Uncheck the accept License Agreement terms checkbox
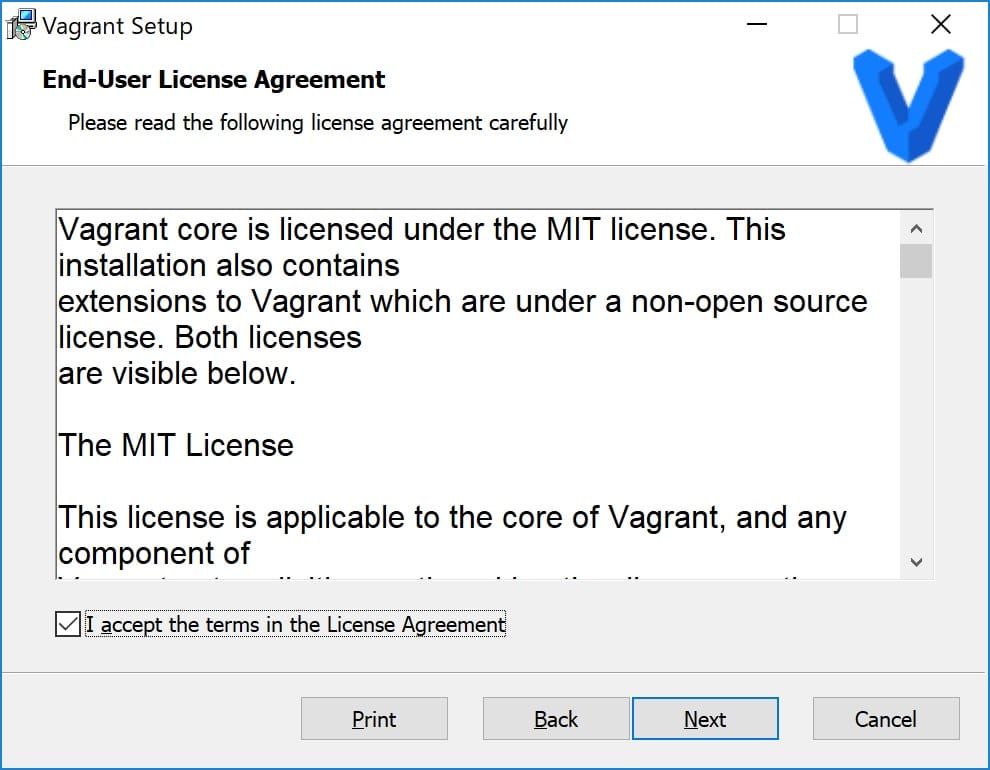 [x=68, y=624]
